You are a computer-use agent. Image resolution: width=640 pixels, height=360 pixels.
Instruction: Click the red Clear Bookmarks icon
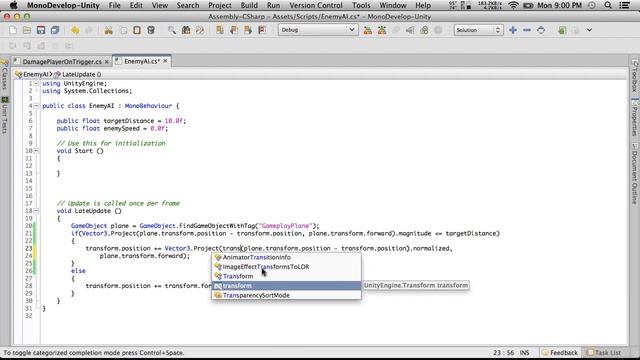(262, 30)
